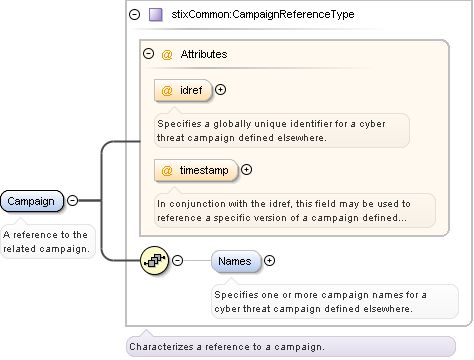Select the Campaign element

[x=32, y=201]
